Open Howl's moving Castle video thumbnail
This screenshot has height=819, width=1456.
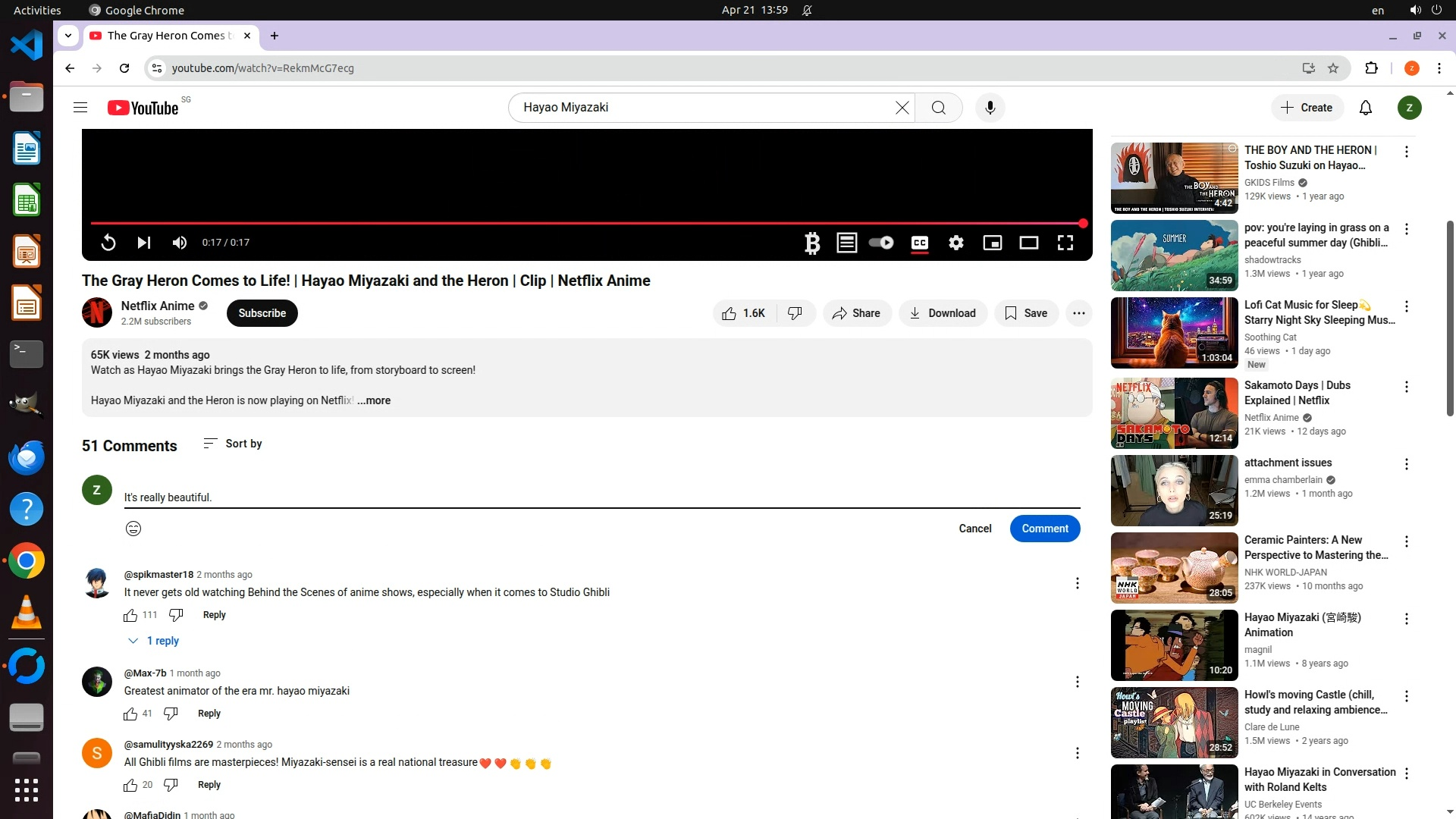[x=1174, y=722]
